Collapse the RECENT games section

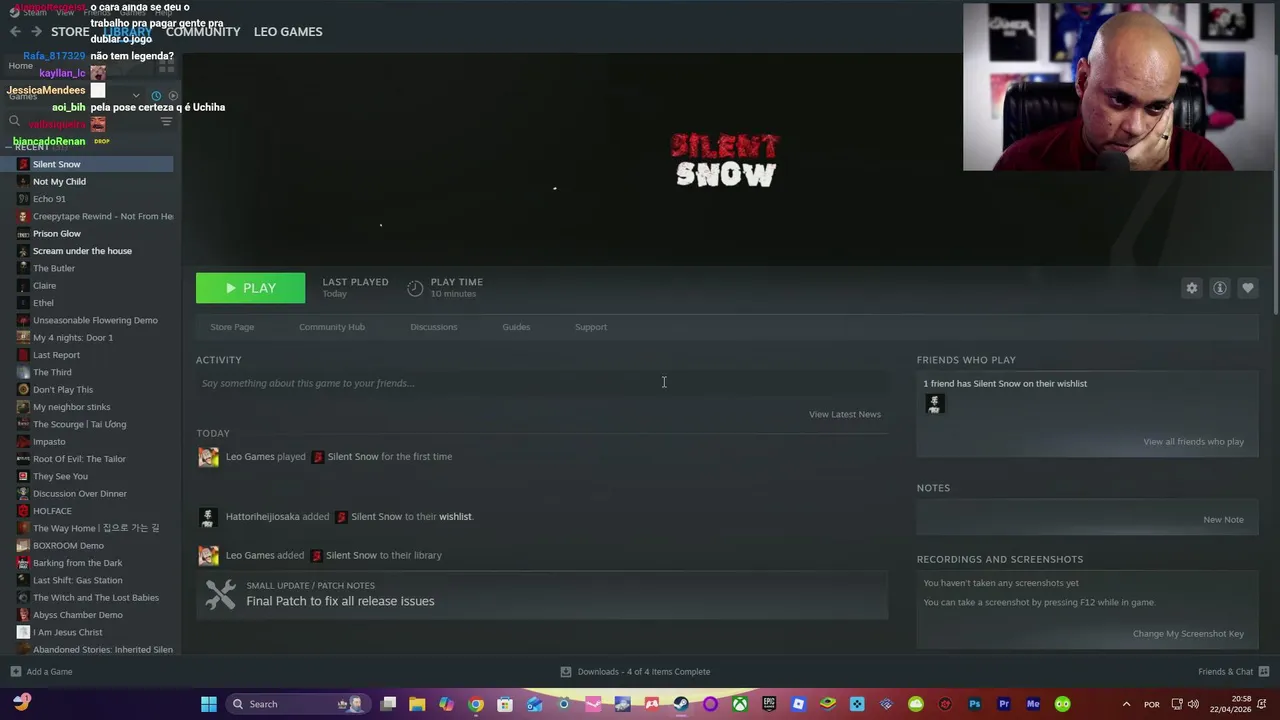tap(10, 147)
